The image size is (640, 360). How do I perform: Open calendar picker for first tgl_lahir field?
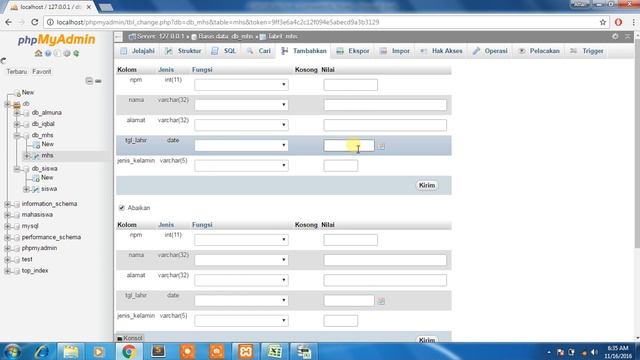coord(381,146)
